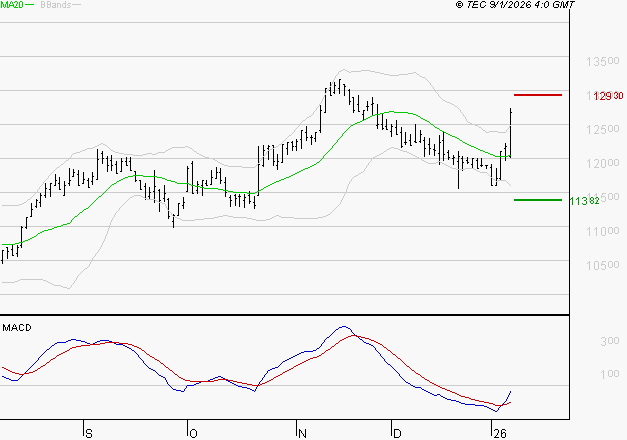The height and width of the screenshot is (440, 627).
Task: Click the 11000 price axis label
Action: [x=603, y=231]
